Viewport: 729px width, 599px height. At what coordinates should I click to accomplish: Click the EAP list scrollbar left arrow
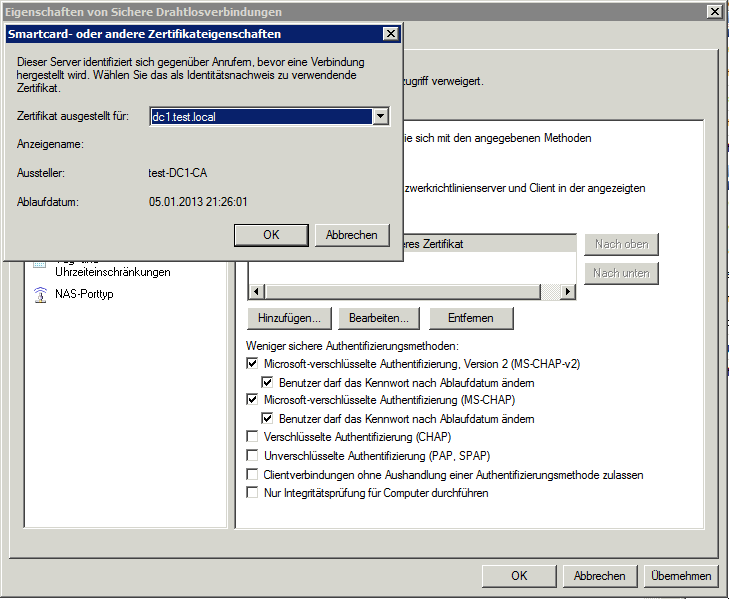256,291
